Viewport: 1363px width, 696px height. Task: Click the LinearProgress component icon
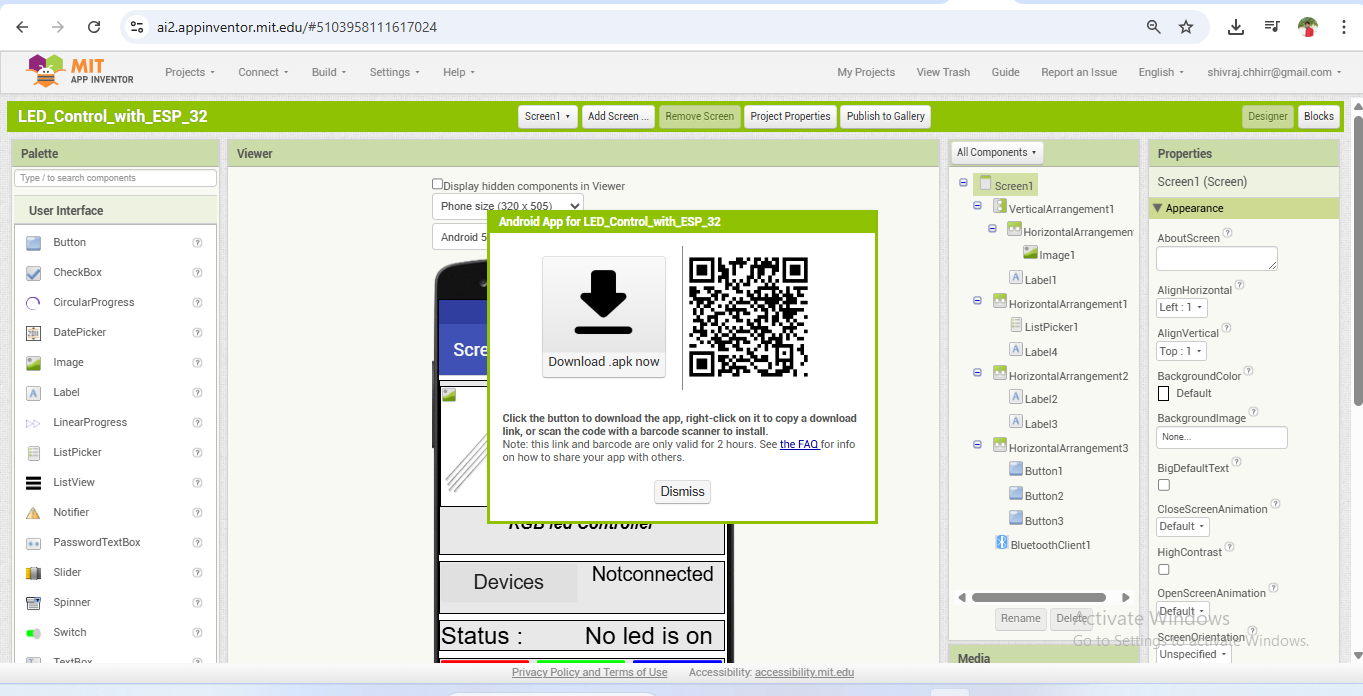click(x=34, y=423)
